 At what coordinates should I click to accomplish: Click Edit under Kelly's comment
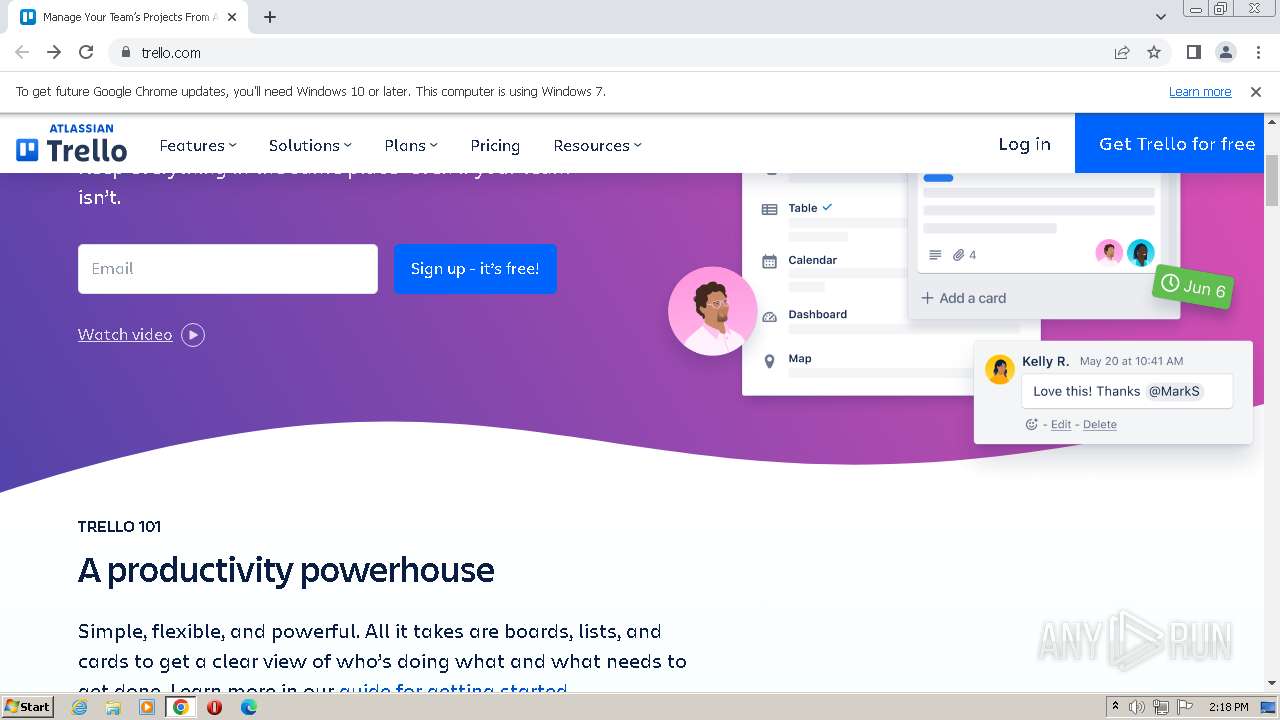1061,425
